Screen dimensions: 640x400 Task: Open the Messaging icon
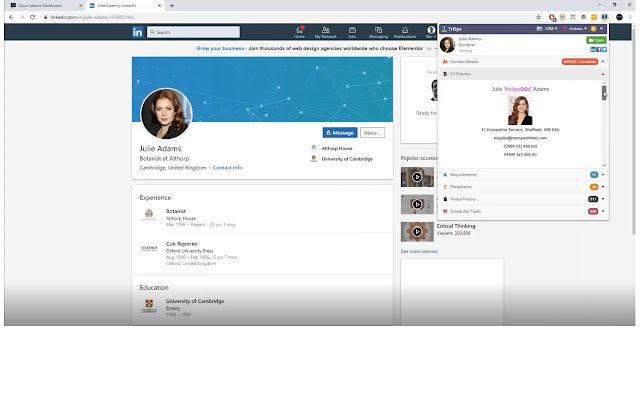(378, 32)
